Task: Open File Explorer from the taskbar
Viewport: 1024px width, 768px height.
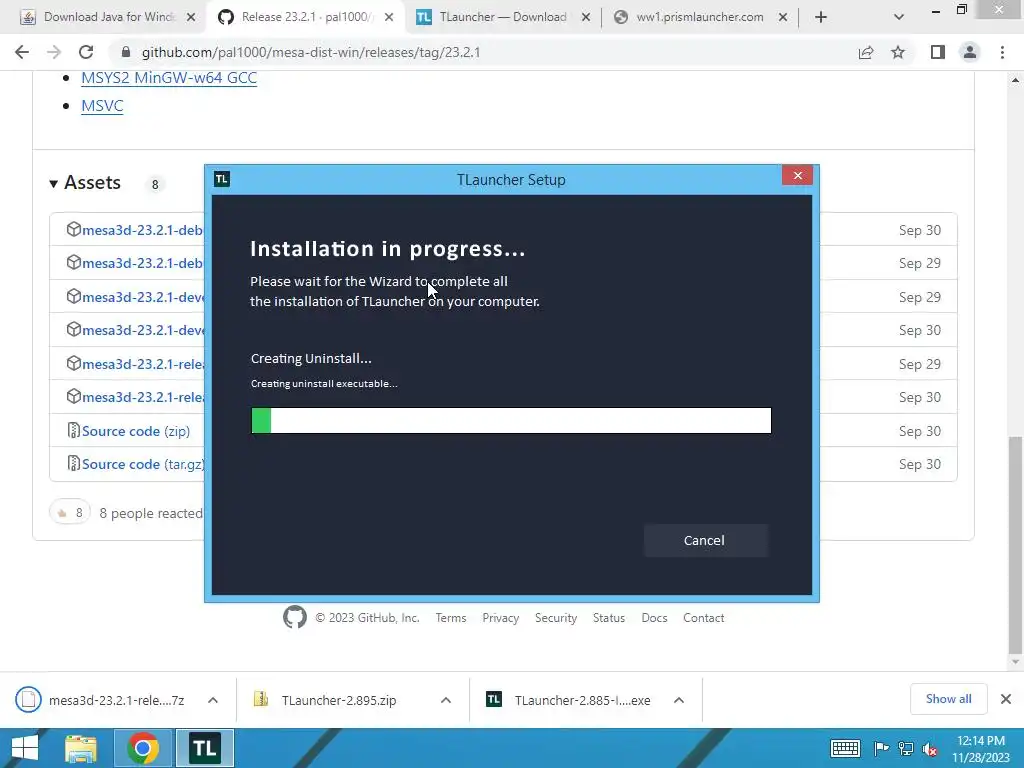Action: pos(81,748)
